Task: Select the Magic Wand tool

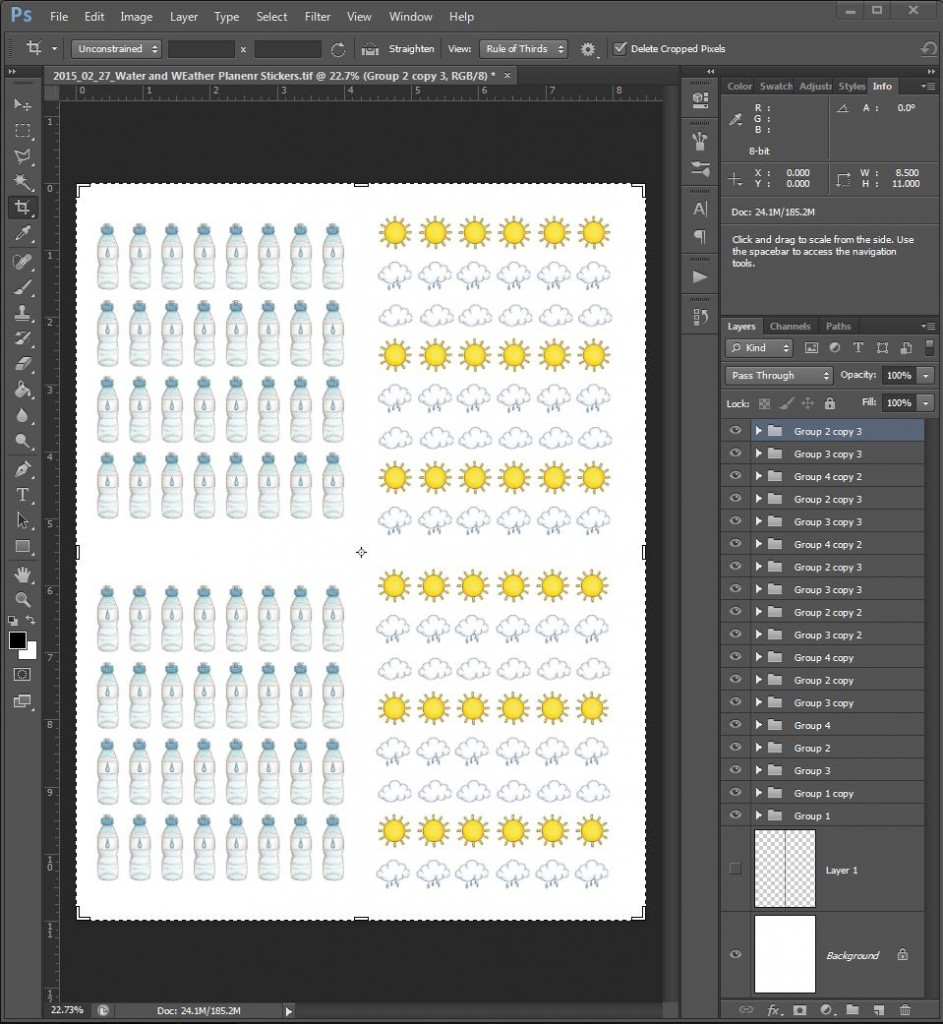Action: coord(23,182)
